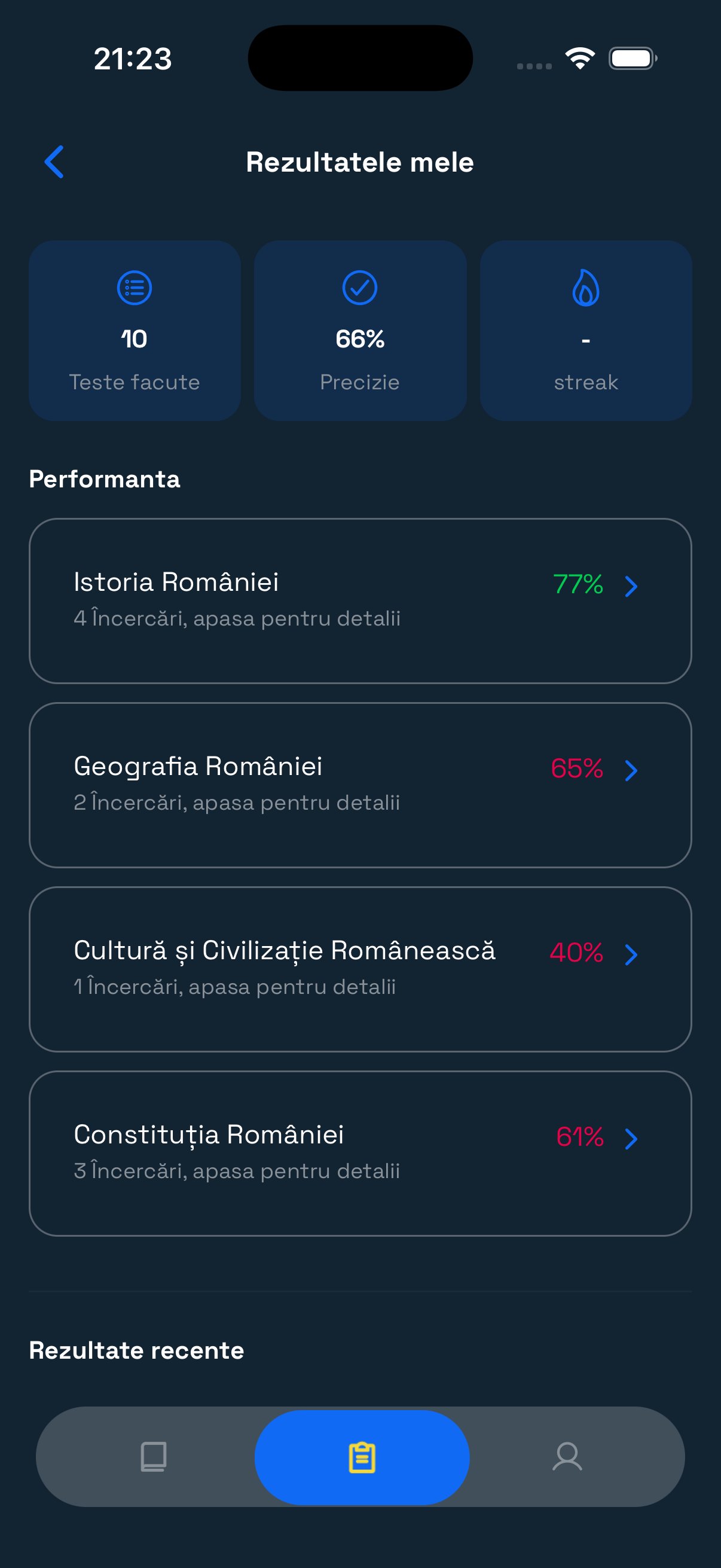Open Geografia României attempts card

click(360, 785)
